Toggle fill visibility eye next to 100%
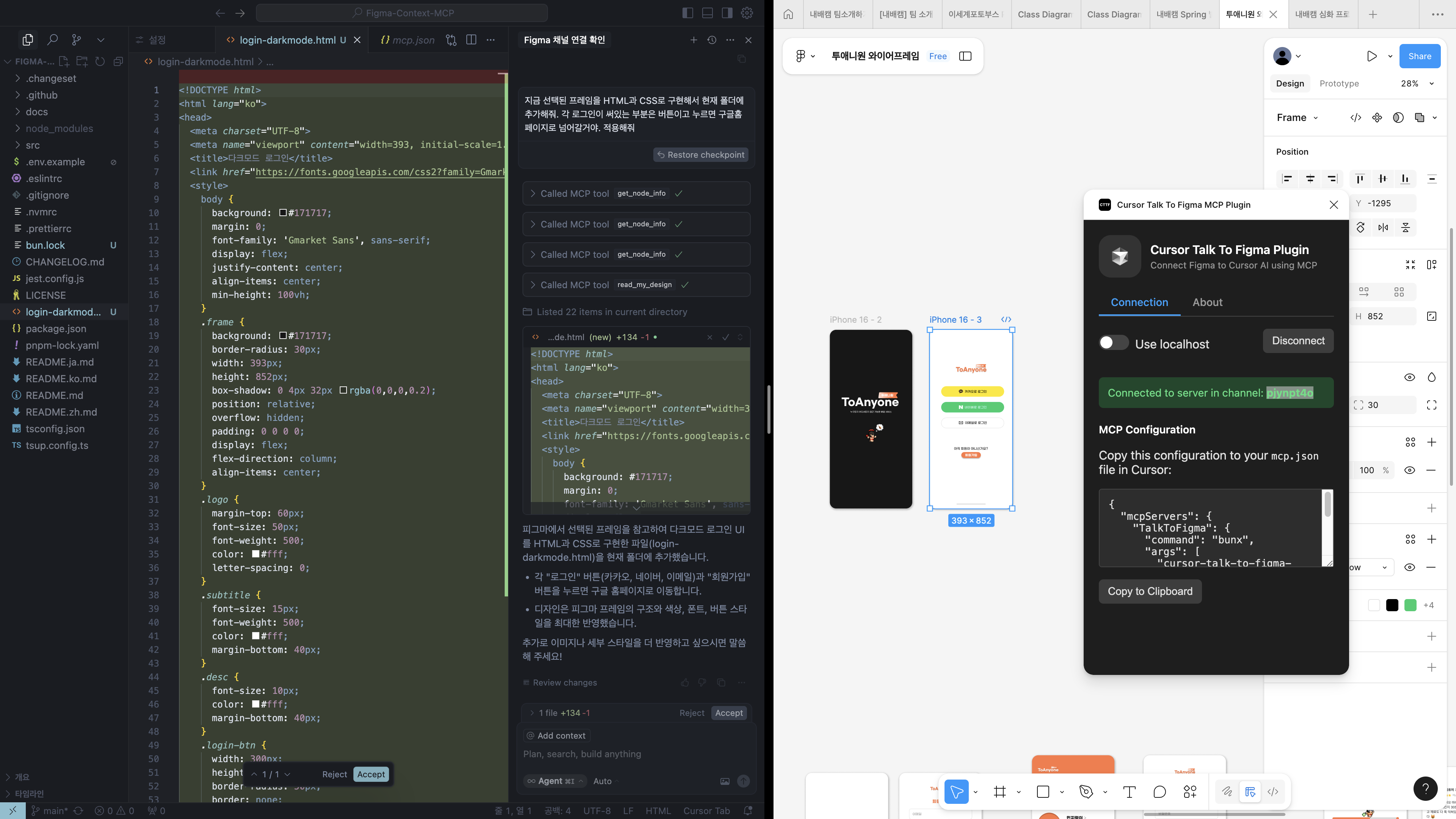The image size is (1456, 819). pyautogui.click(x=1410, y=470)
